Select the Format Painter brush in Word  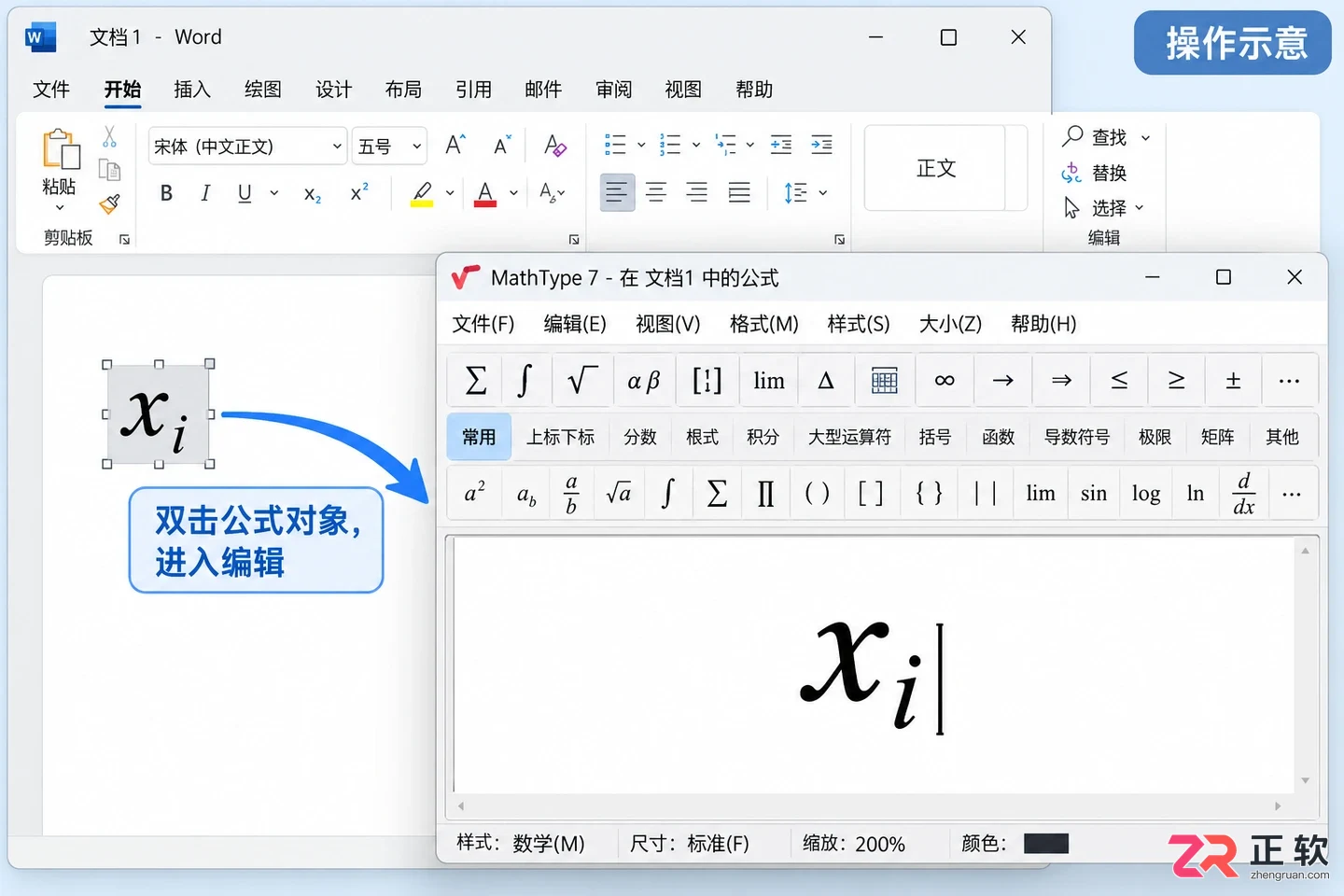pyautogui.click(x=110, y=203)
